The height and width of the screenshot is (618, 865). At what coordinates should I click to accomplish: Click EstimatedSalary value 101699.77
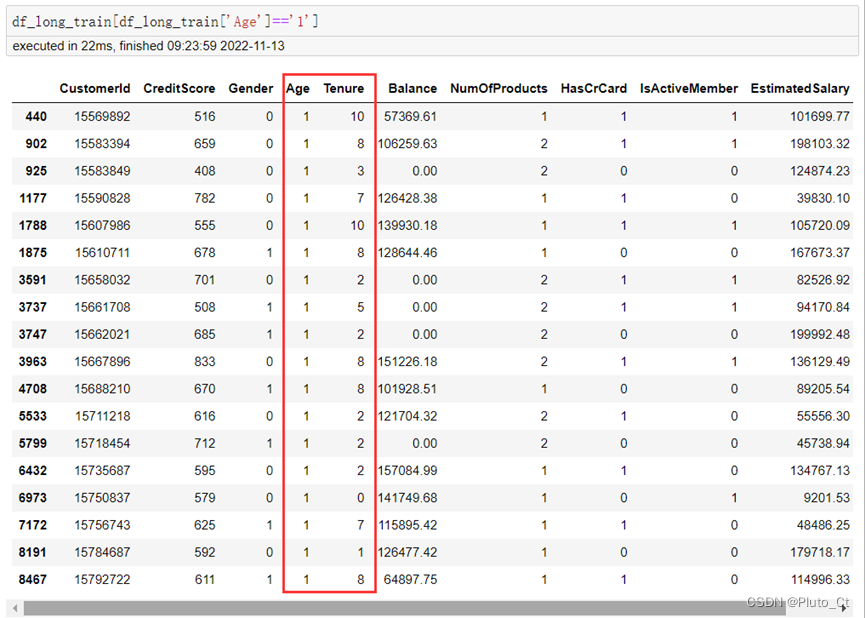click(820, 116)
